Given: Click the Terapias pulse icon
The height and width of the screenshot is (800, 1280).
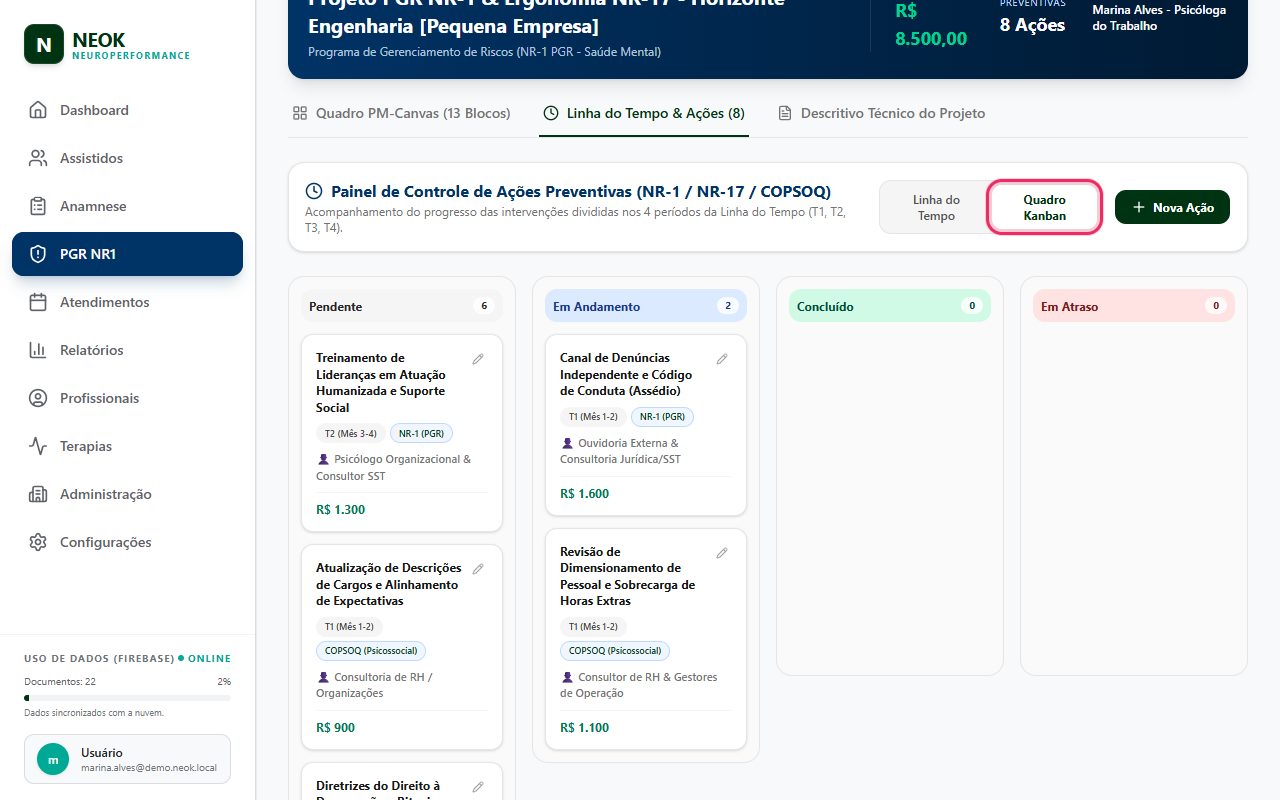Looking at the screenshot, I should coord(38,446).
